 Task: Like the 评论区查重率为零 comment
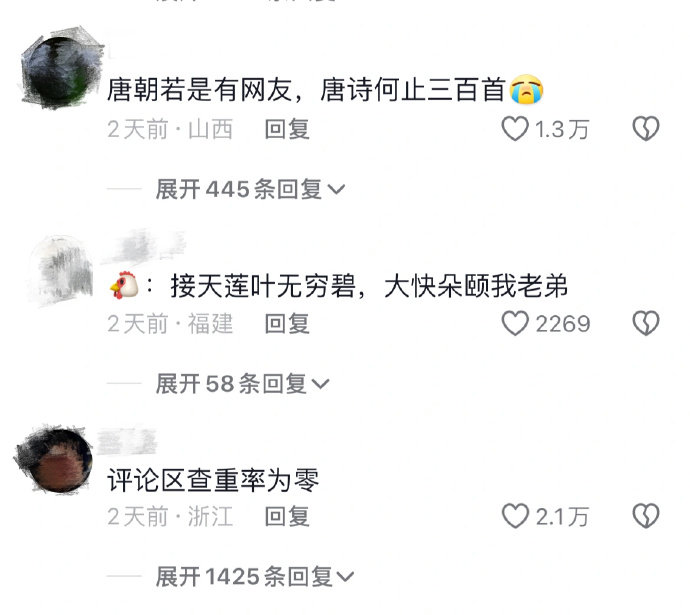pos(515,516)
